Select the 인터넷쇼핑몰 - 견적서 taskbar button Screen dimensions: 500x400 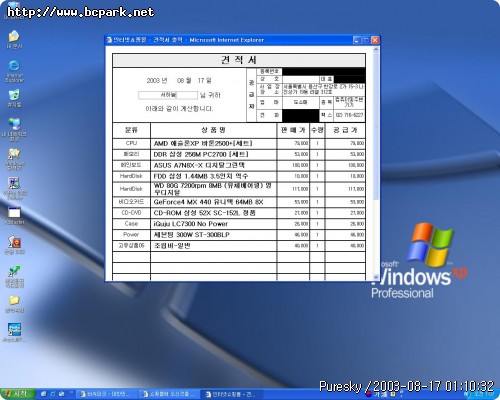click(231, 394)
